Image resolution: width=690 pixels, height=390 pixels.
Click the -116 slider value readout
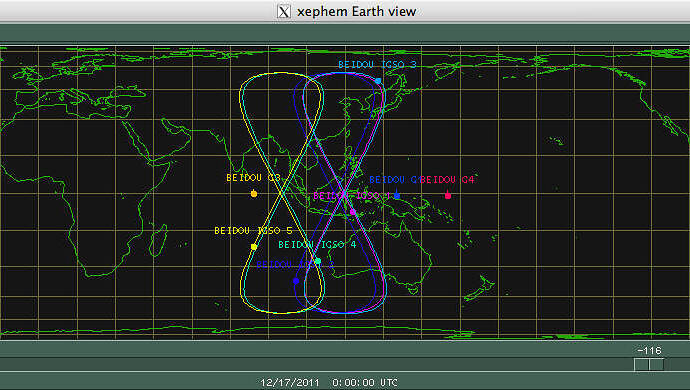coord(649,351)
